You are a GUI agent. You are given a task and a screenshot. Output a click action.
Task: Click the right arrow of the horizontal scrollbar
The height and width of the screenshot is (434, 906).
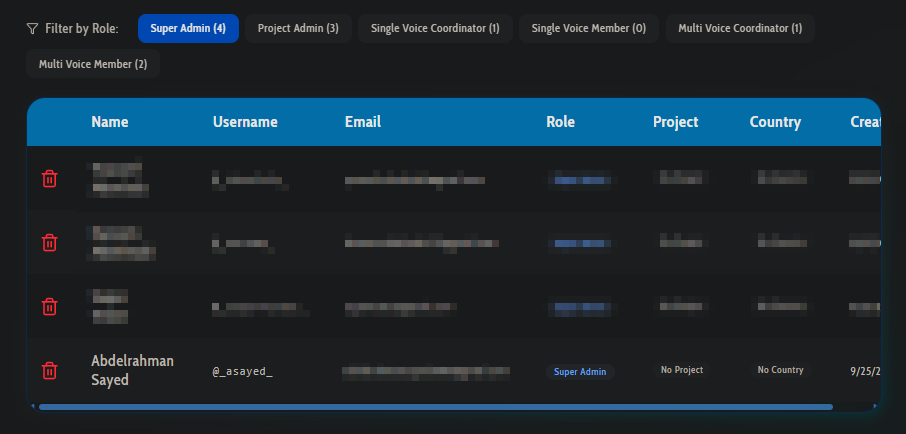coord(876,407)
